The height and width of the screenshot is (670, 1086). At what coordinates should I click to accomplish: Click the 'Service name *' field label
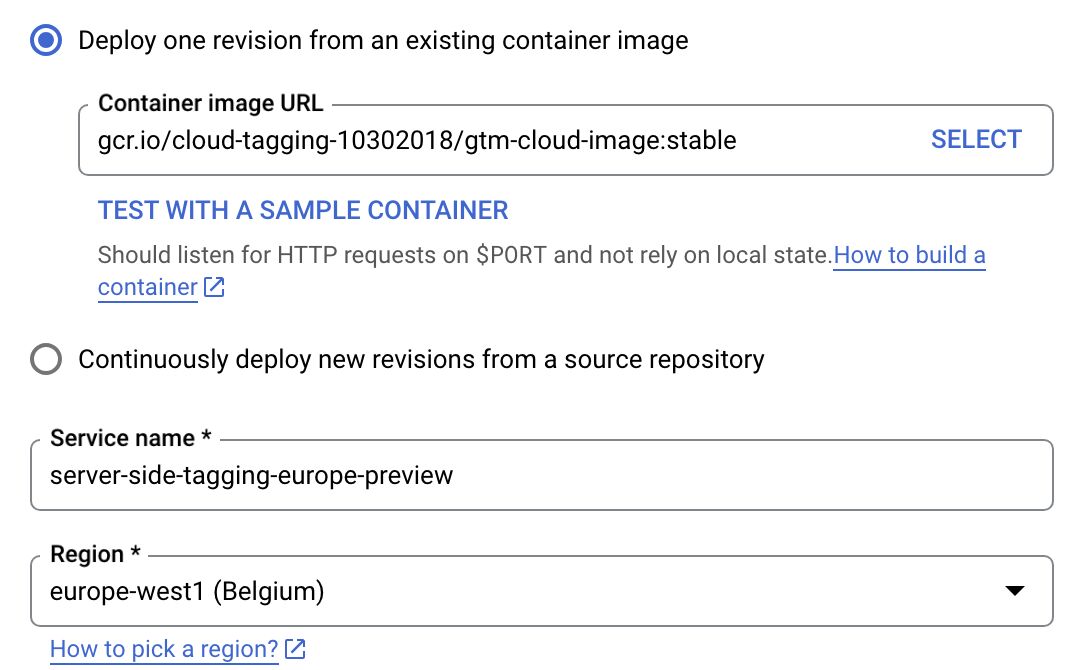click(x=130, y=438)
